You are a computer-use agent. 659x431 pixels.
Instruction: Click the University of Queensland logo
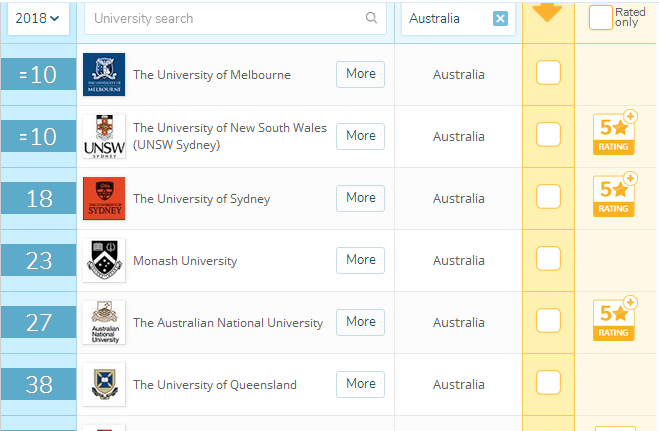(104, 385)
